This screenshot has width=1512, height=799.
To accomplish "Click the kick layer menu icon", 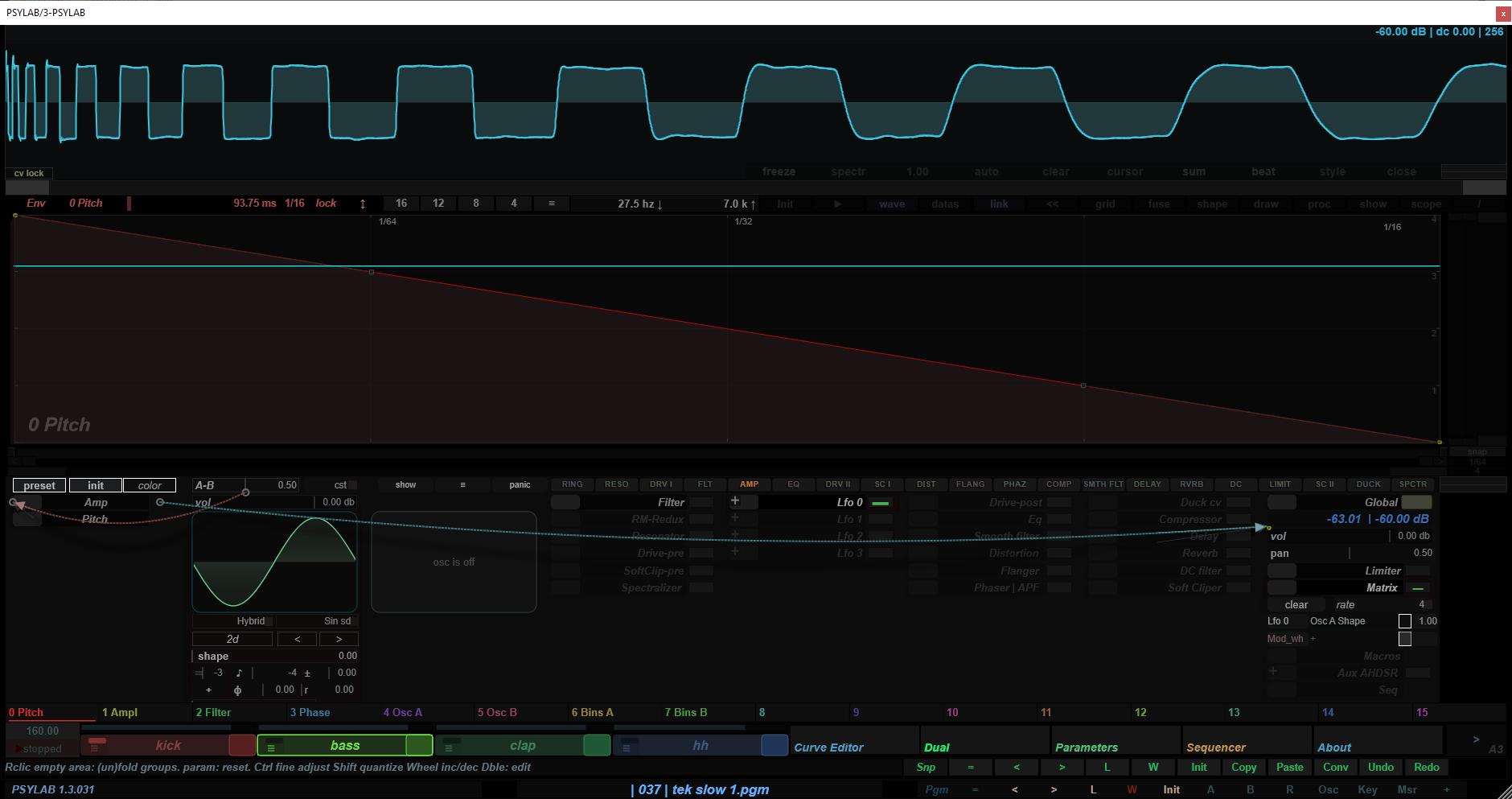I will point(95,748).
